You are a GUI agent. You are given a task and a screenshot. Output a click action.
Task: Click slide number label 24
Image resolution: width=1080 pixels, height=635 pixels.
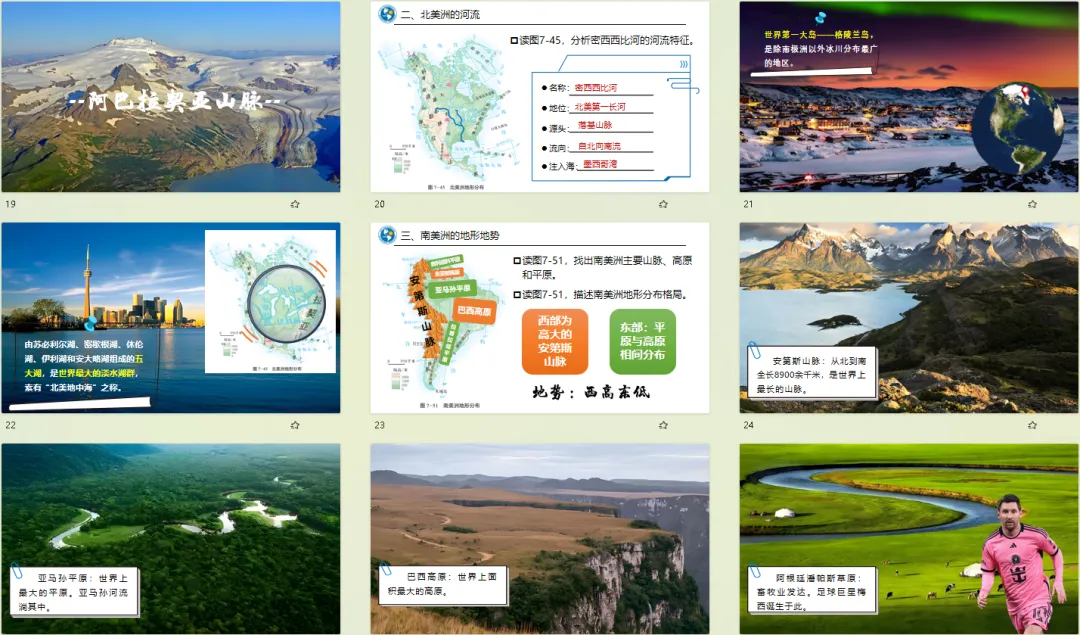(749, 425)
